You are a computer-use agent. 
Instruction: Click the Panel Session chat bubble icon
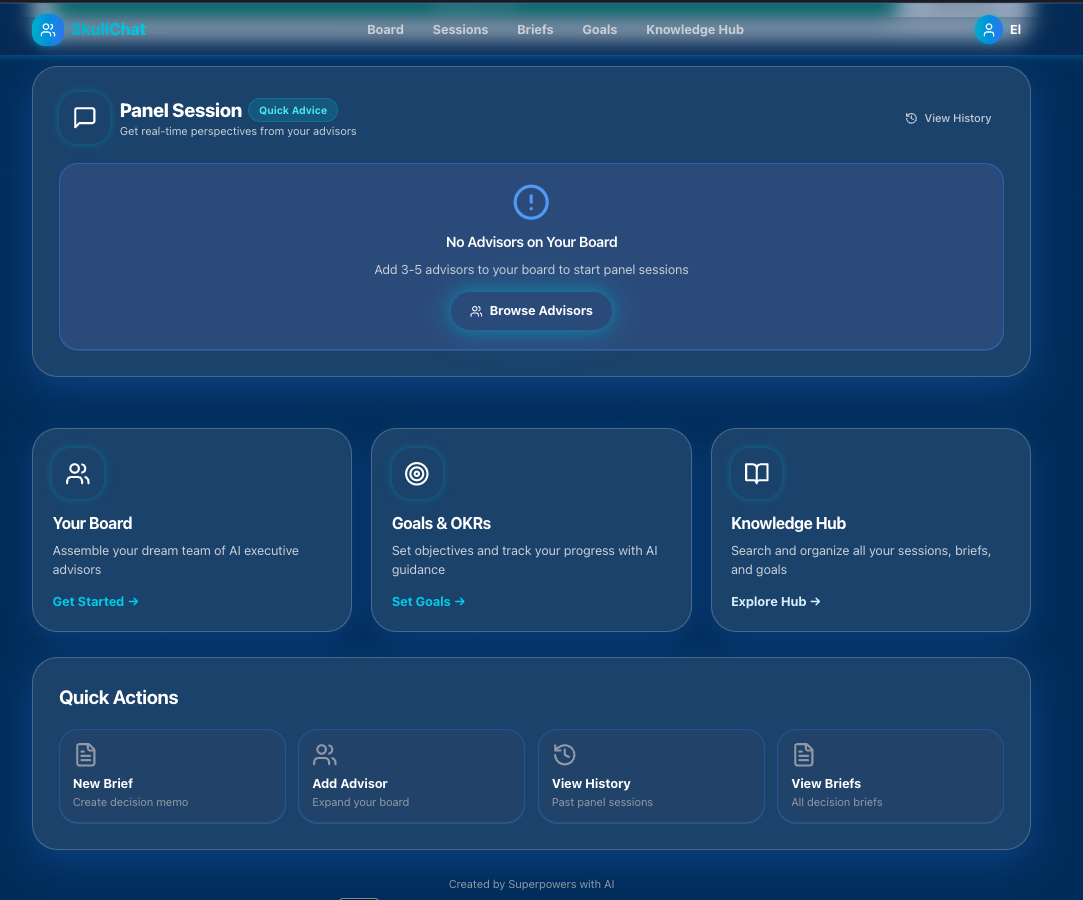pyautogui.click(x=84, y=117)
